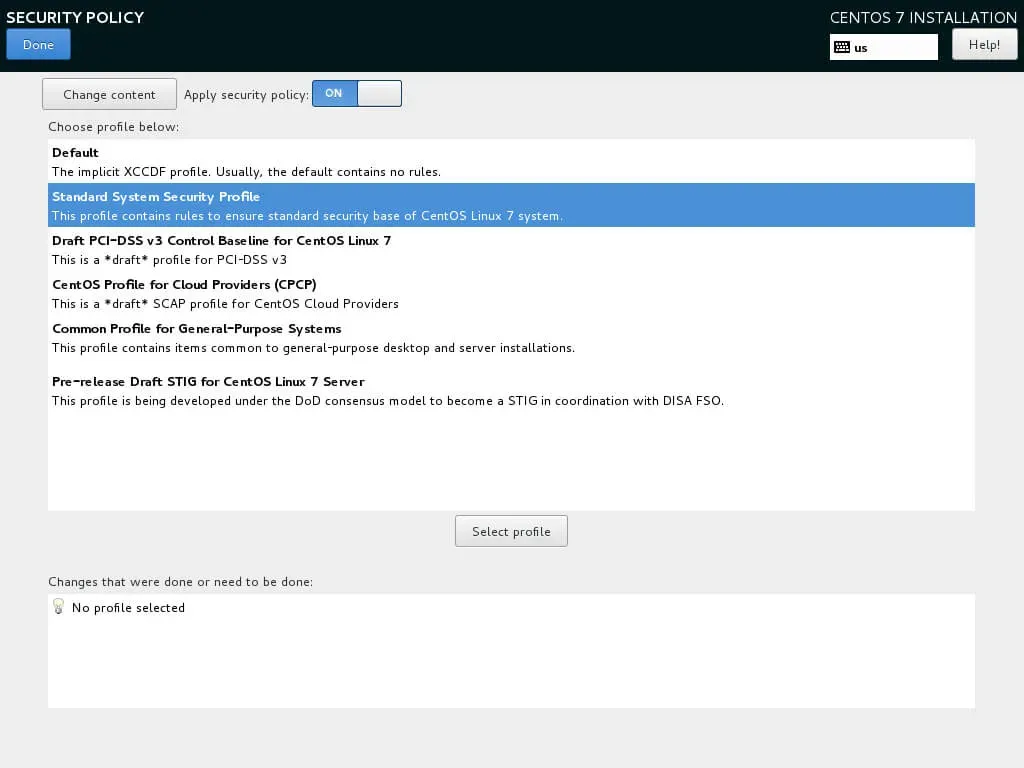This screenshot has width=1024, height=768.
Task: Select Standard System Security Profile
Action: point(511,205)
